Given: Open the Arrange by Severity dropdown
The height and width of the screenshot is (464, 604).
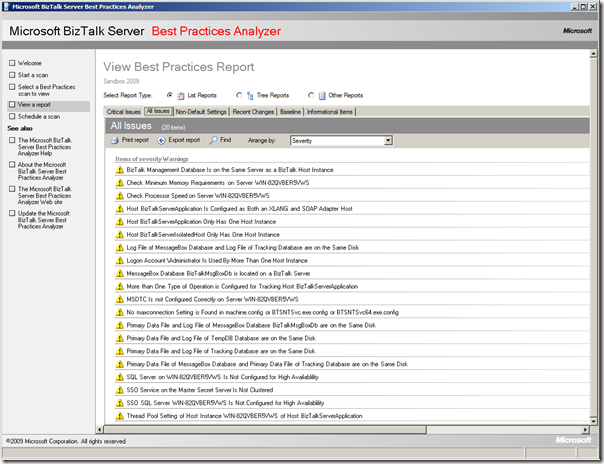Looking at the screenshot, I should coord(388,141).
